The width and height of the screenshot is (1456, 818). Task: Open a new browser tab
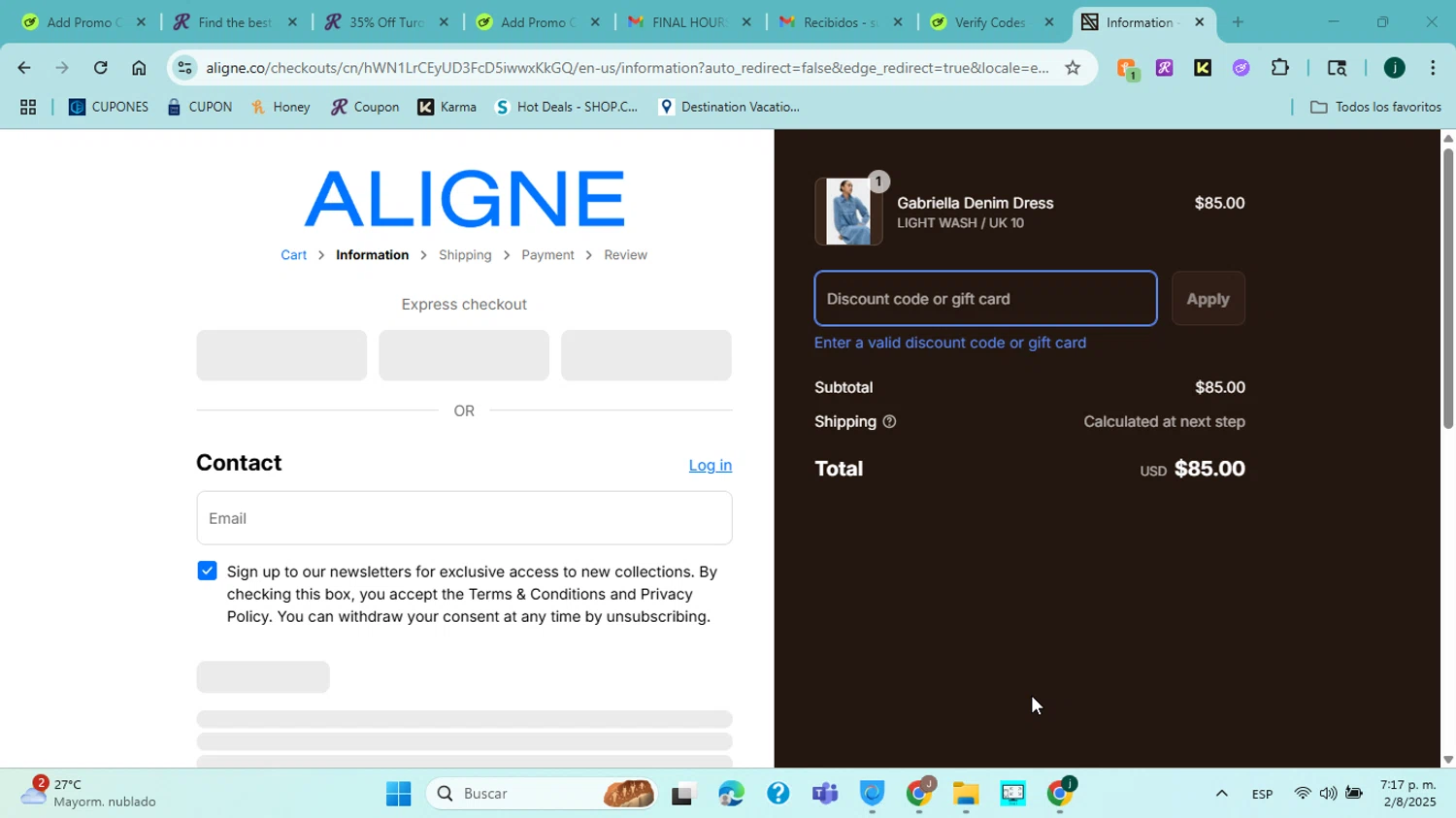pos(1238,21)
